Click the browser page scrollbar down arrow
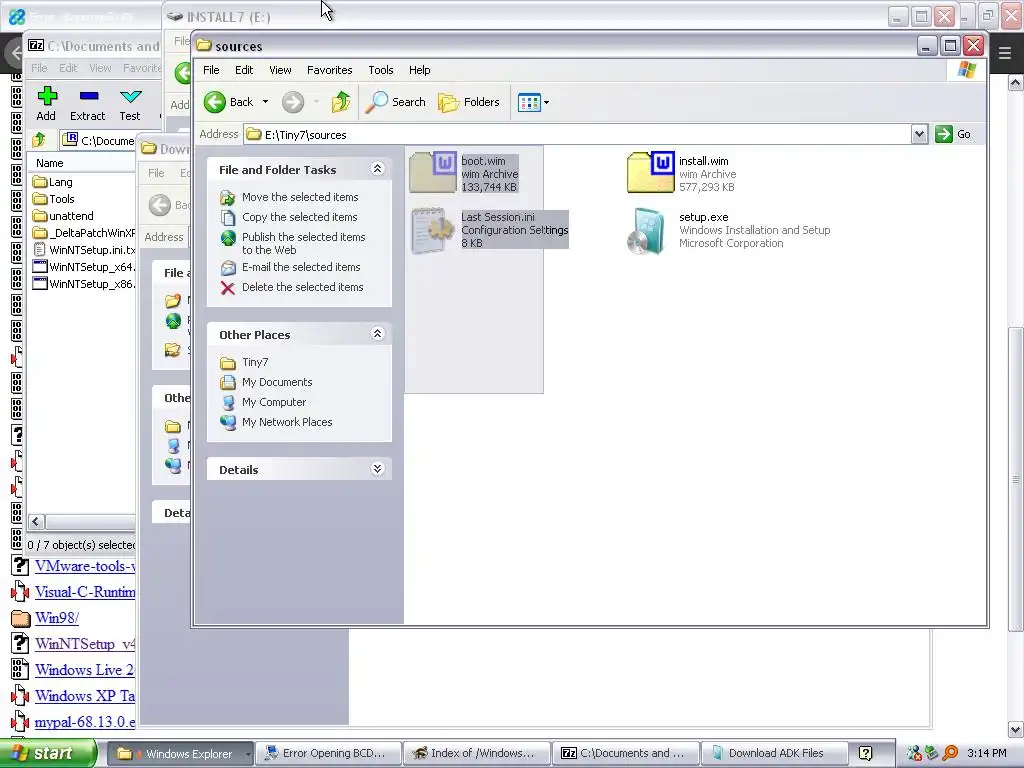The height and width of the screenshot is (768, 1024). click(x=1016, y=729)
